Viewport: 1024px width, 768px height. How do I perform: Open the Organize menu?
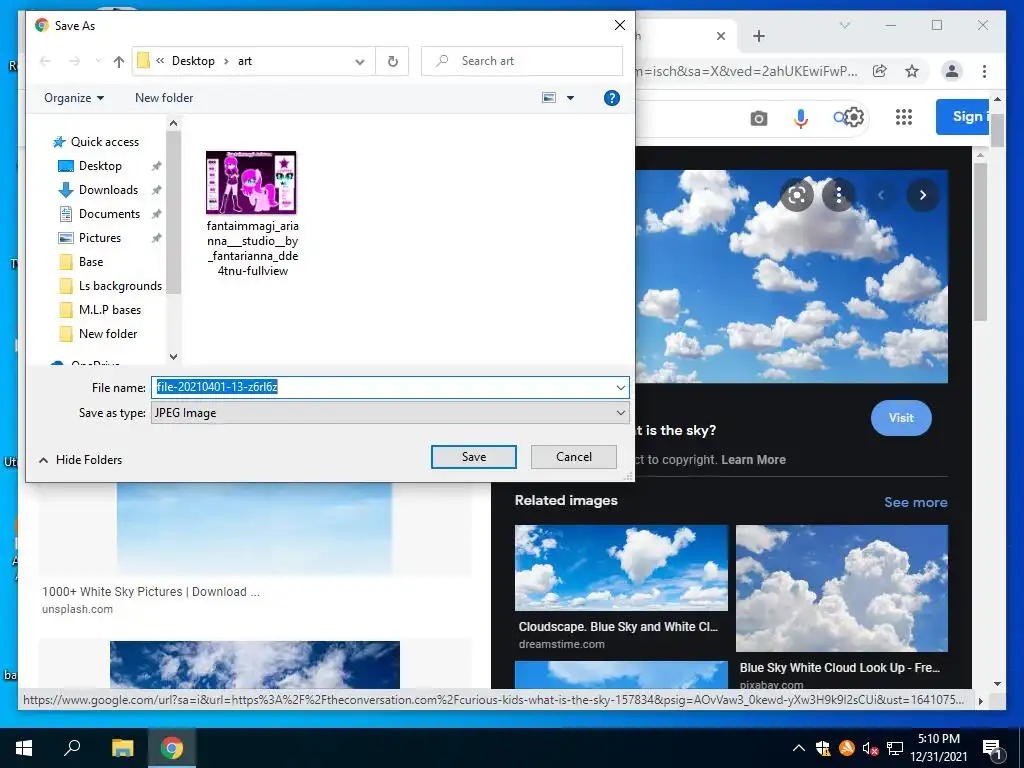click(x=74, y=98)
